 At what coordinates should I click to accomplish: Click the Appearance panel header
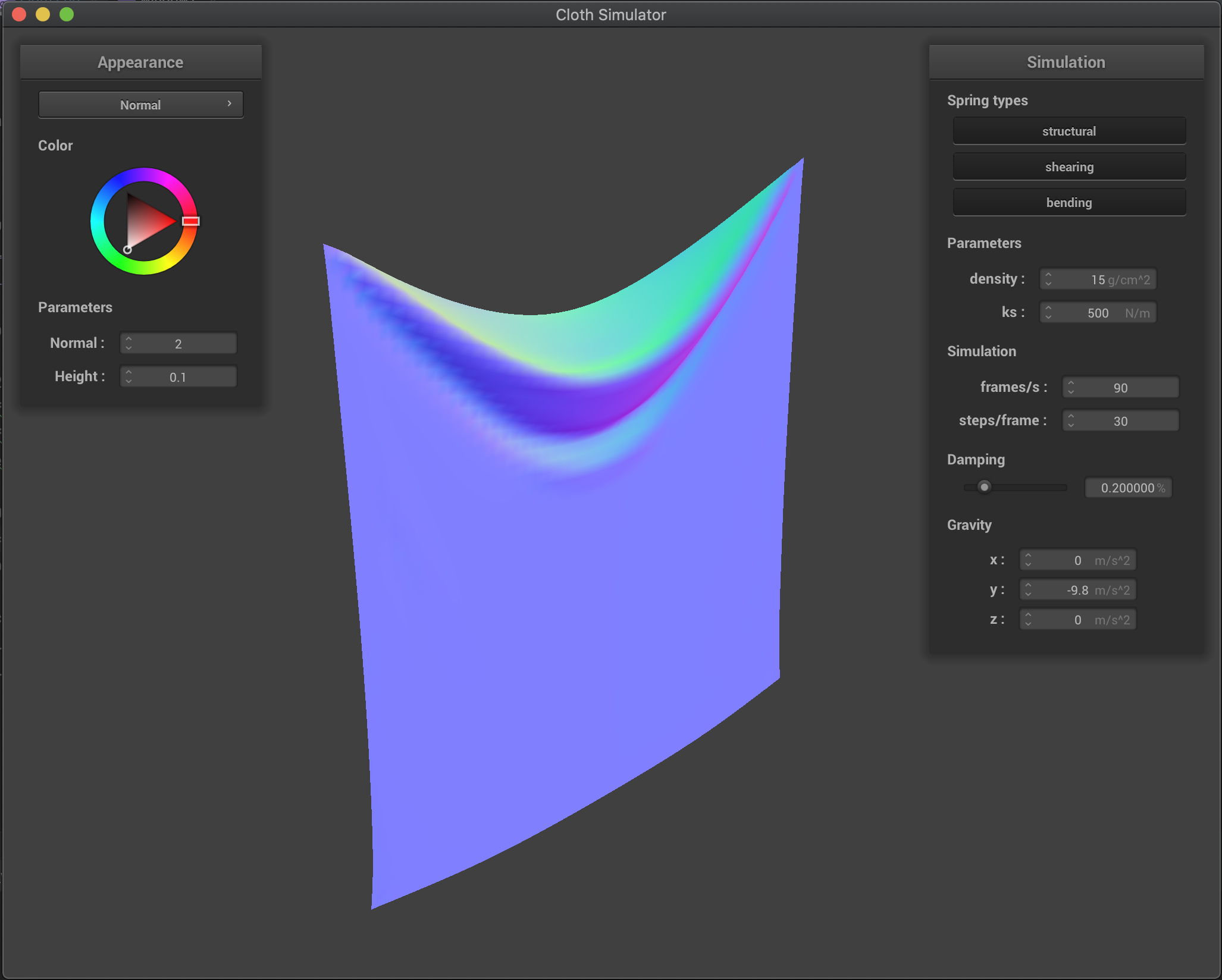pos(140,62)
